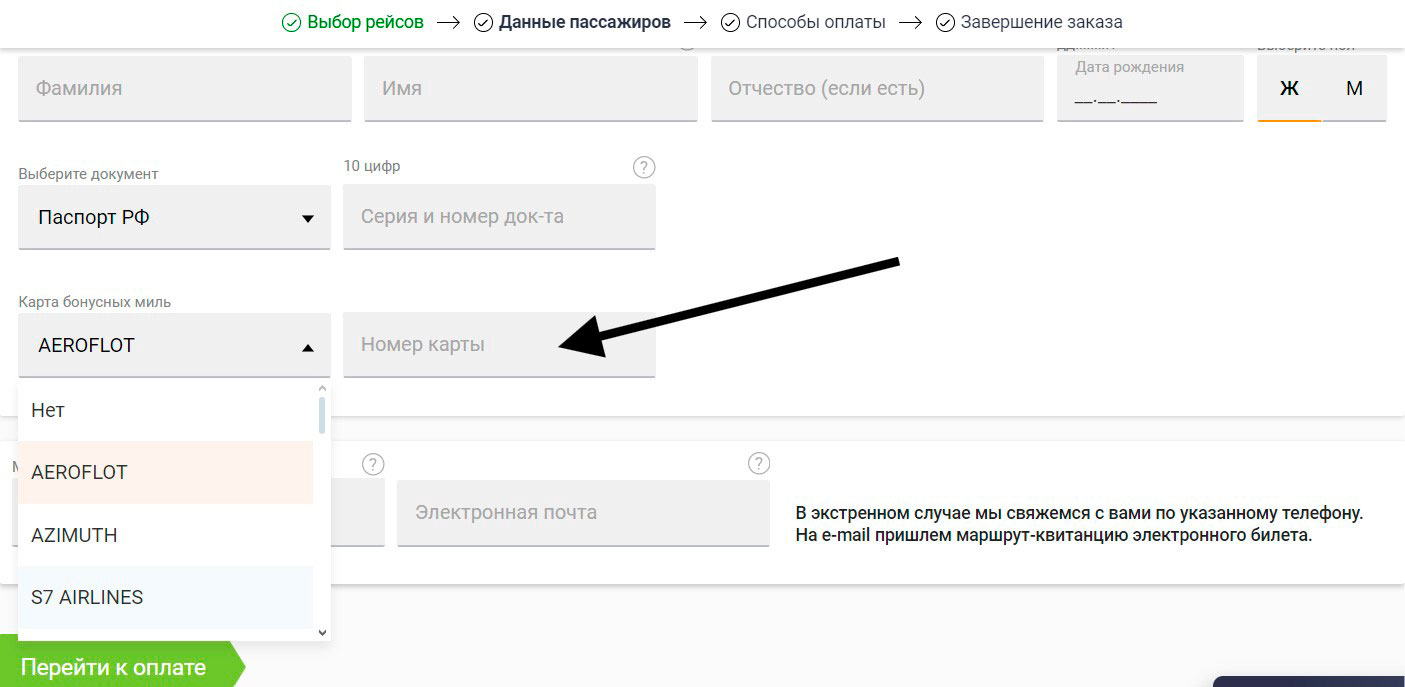The width and height of the screenshot is (1405, 687).
Task: Click the dropdown list scroll down arrow
Action: tap(322, 632)
